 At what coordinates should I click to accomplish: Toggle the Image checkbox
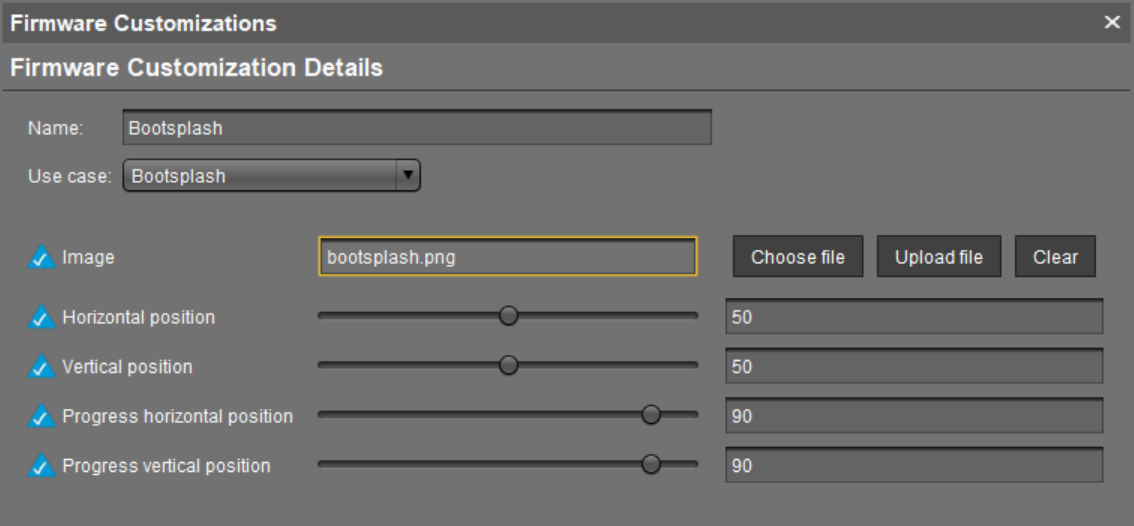coord(41,258)
